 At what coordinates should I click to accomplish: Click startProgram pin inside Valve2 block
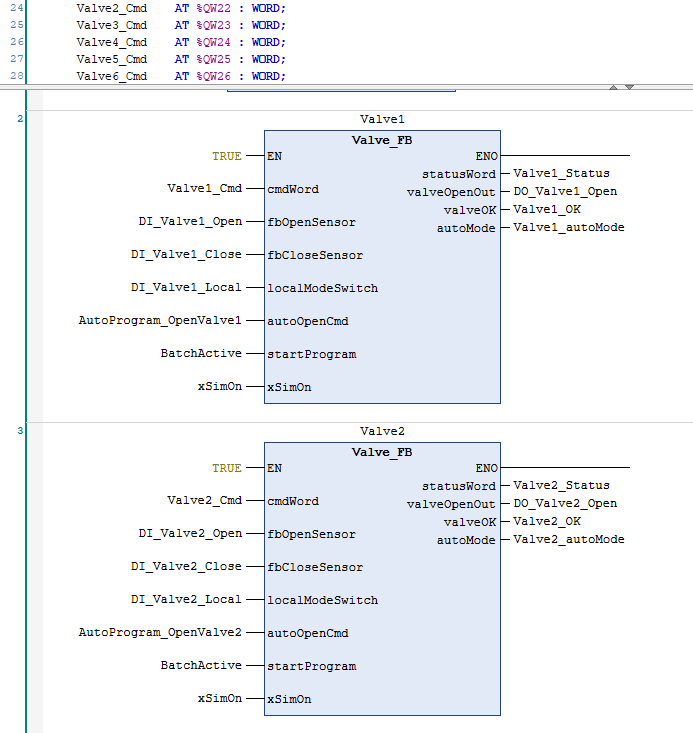pos(311,666)
